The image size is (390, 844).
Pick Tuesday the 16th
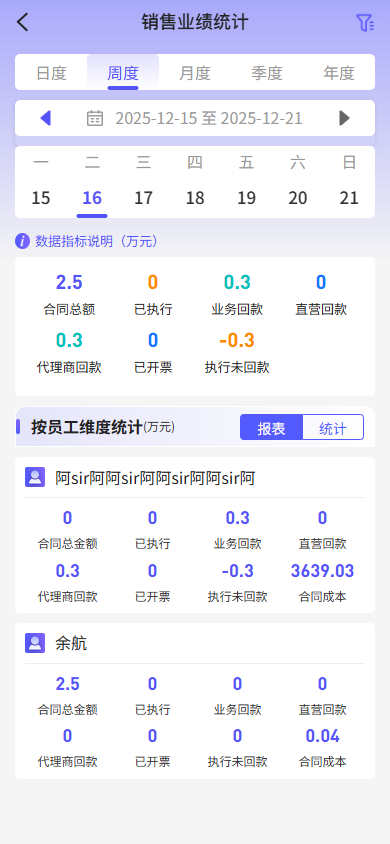point(92,198)
